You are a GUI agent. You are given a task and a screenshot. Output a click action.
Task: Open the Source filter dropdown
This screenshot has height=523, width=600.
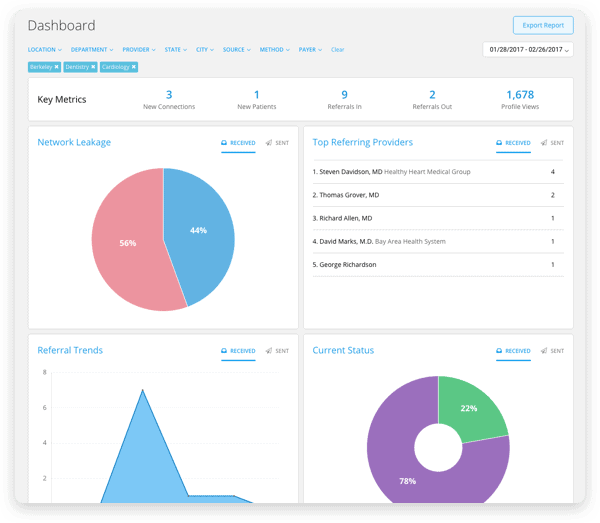pos(236,50)
